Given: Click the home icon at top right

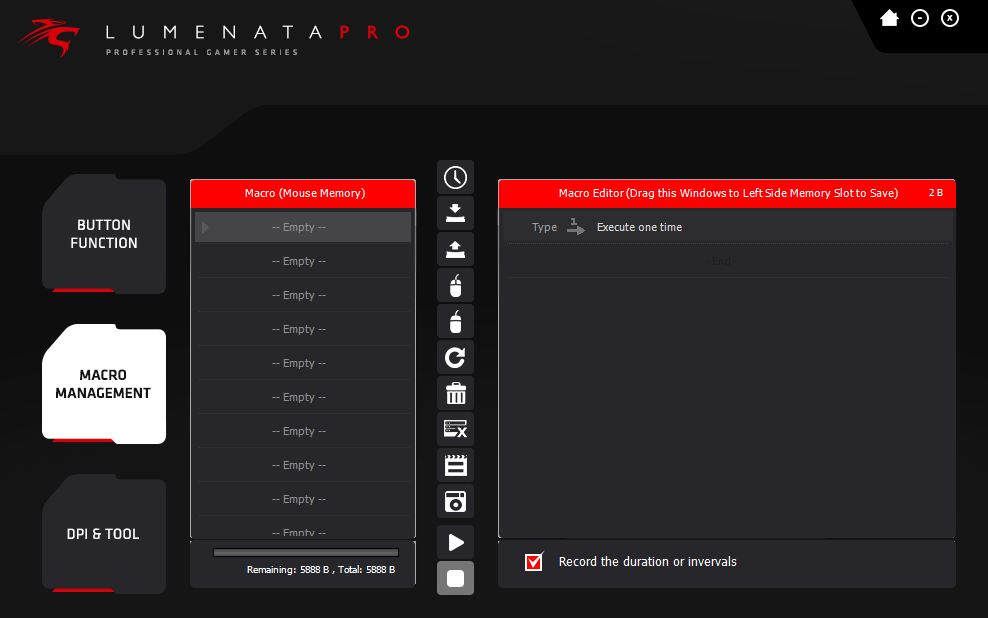Looking at the screenshot, I should 889,18.
